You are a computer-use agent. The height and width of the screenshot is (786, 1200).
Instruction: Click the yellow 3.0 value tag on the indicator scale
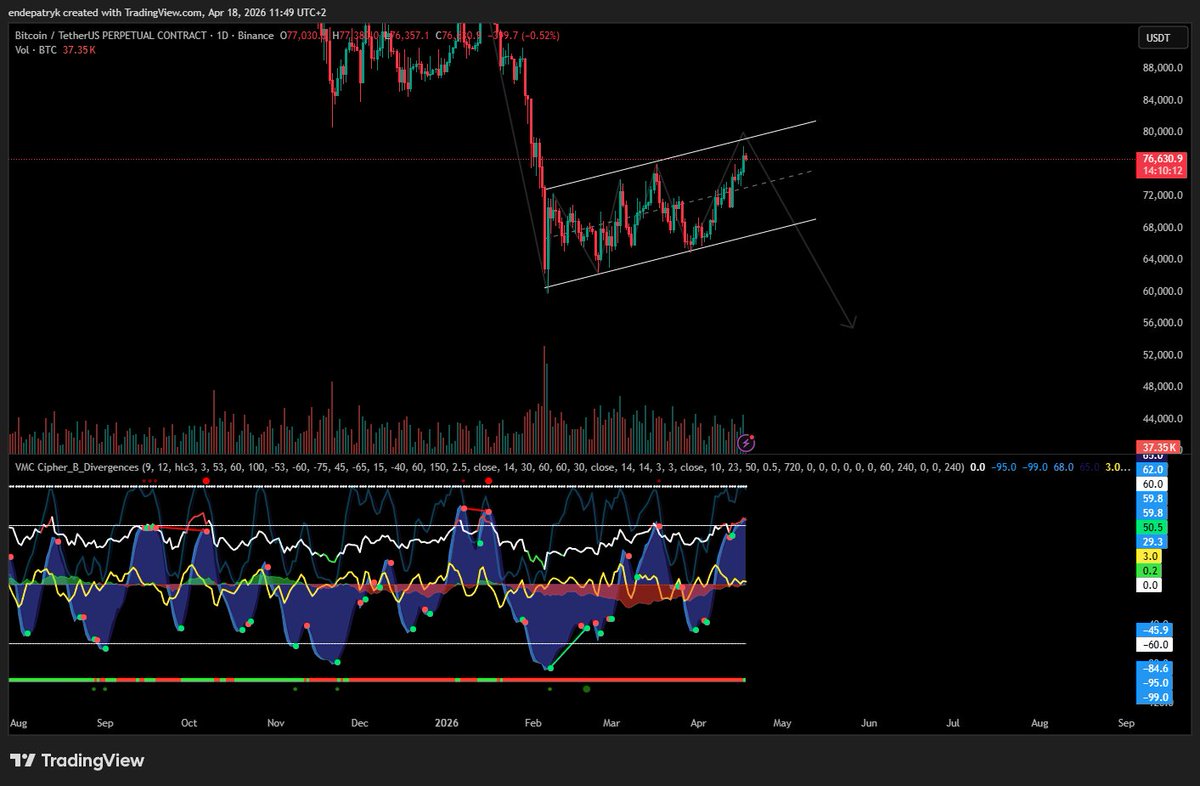coord(1150,555)
